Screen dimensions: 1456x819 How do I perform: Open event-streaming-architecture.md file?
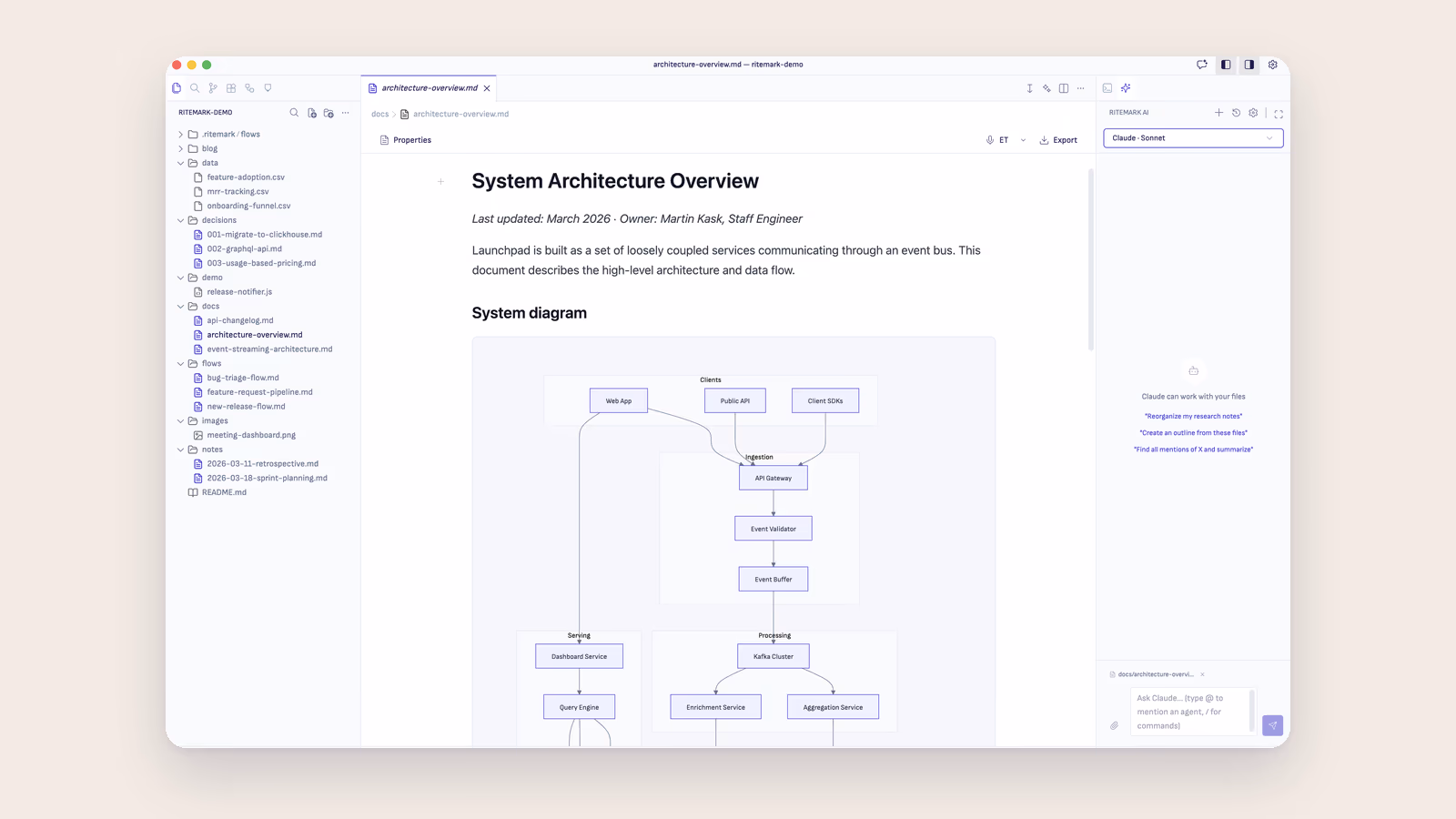[263, 349]
